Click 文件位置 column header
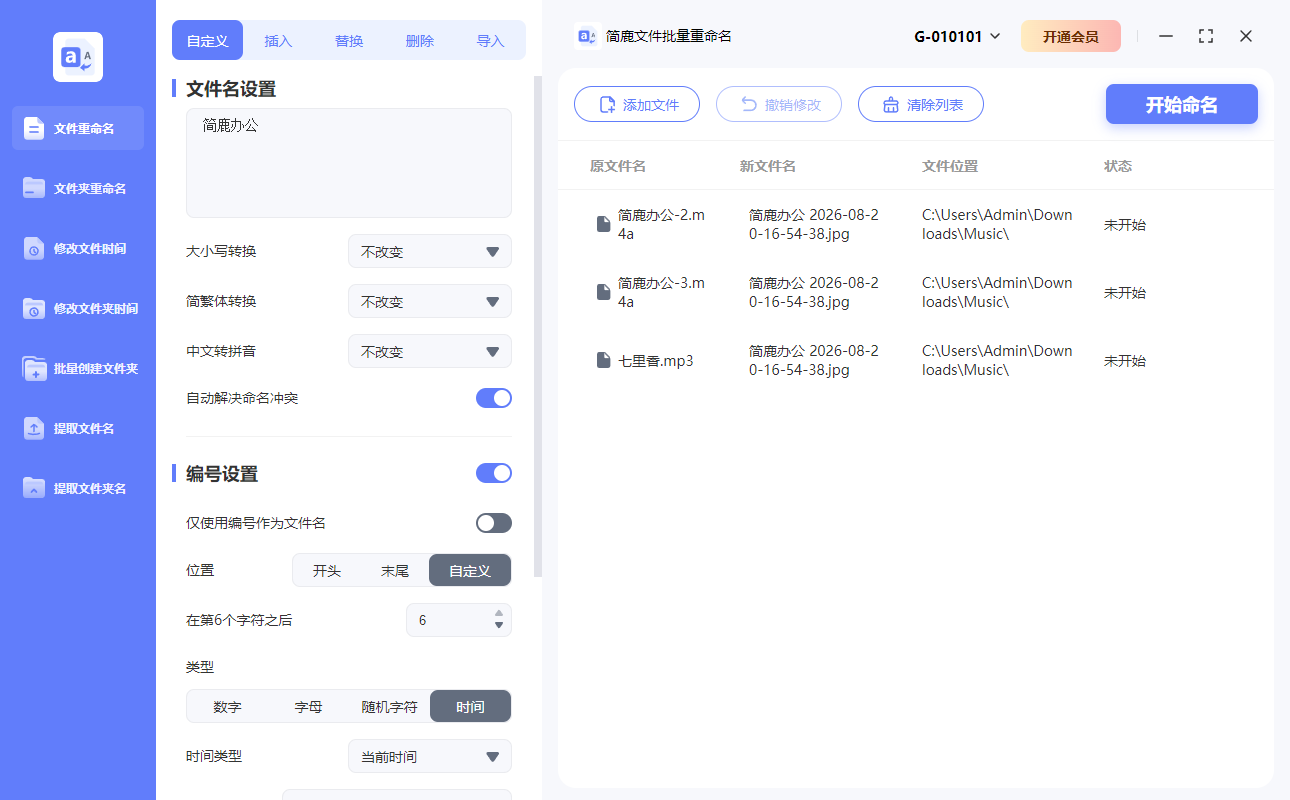The width and height of the screenshot is (1290, 800). click(x=950, y=166)
